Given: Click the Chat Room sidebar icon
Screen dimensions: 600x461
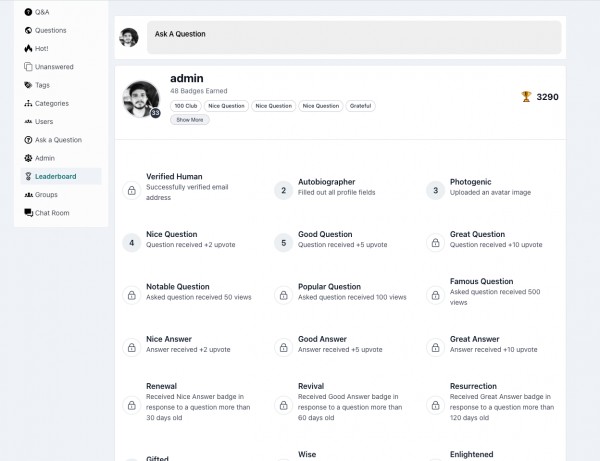Looking at the screenshot, I should [28, 213].
